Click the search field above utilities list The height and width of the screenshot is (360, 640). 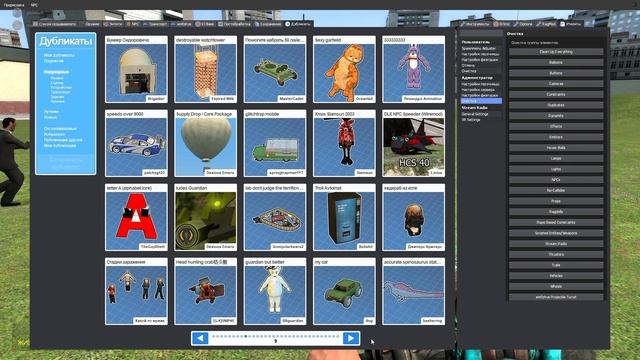tap(481, 33)
